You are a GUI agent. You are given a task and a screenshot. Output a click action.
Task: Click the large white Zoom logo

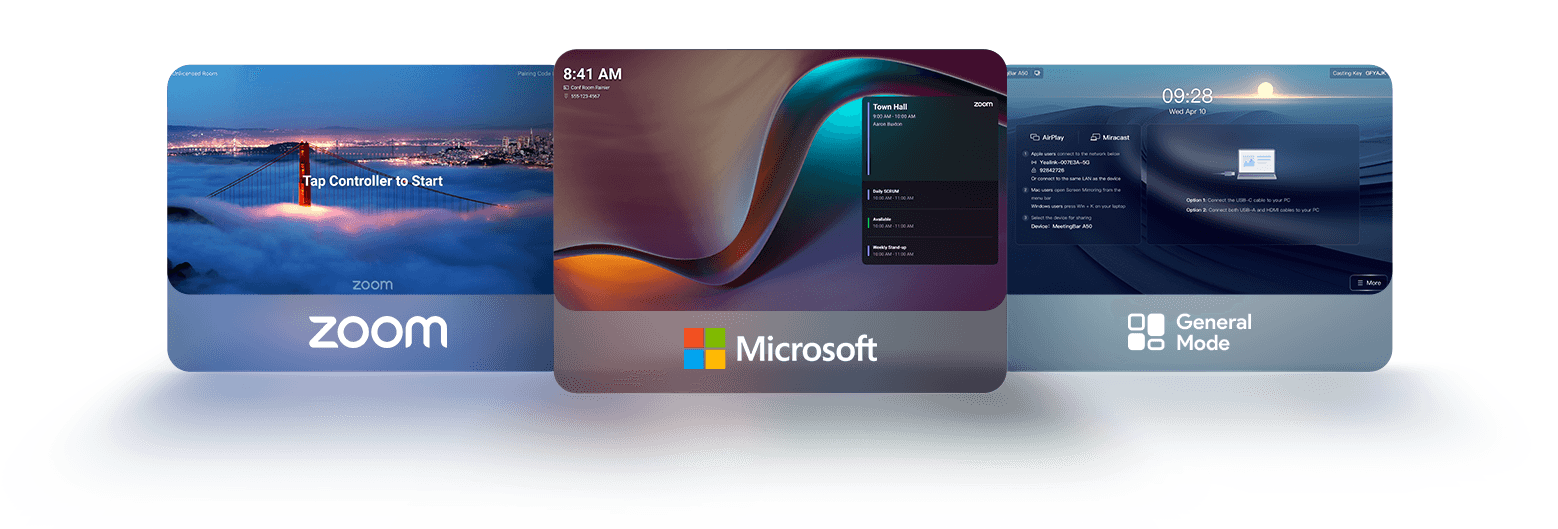click(377, 332)
